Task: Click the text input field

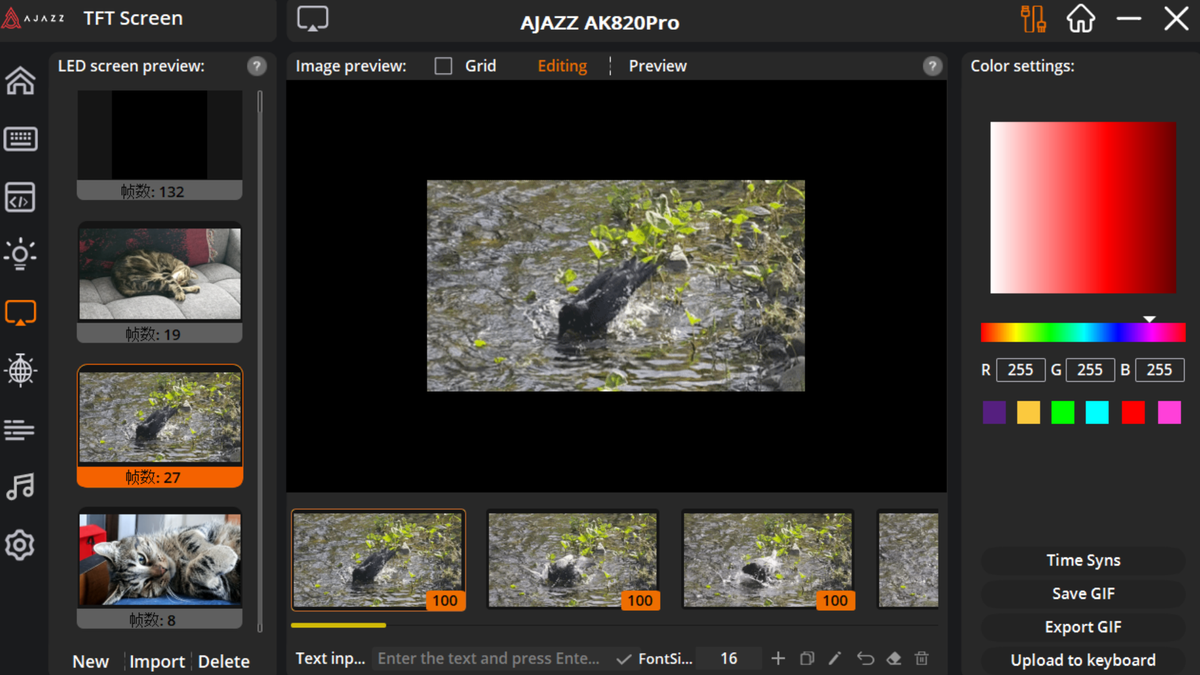Action: 490,658
